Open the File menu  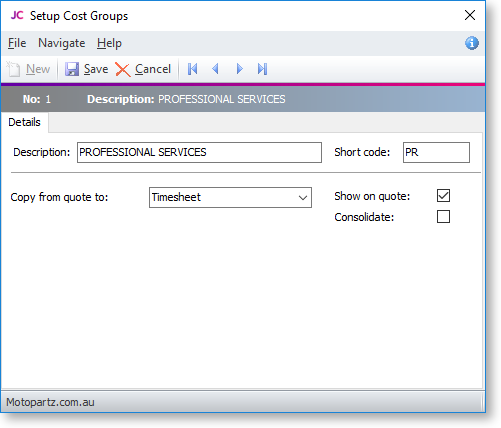(x=17, y=43)
